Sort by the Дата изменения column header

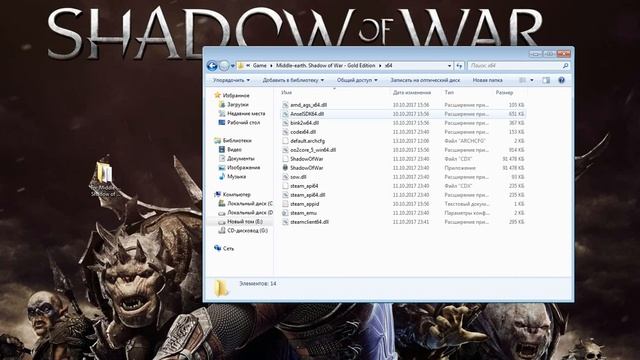pyautogui.click(x=412, y=93)
